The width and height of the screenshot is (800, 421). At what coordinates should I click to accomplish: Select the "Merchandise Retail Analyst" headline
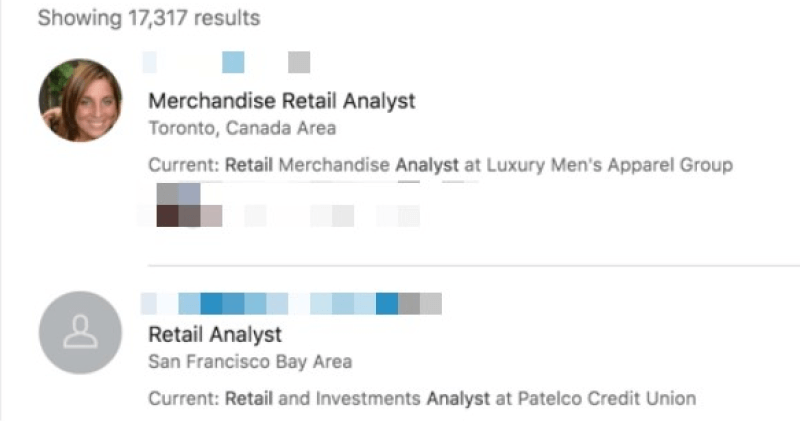[x=281, y=101]
